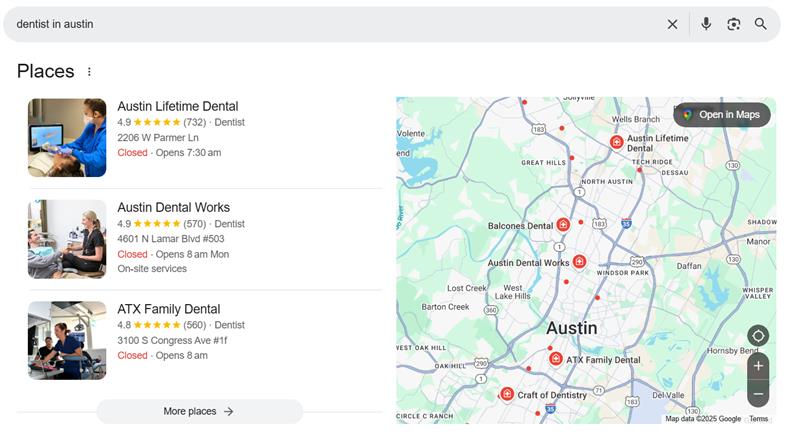Click the Austin Dental Works map pin
Screen dimensions: 800x442
[x=579, y=262]
